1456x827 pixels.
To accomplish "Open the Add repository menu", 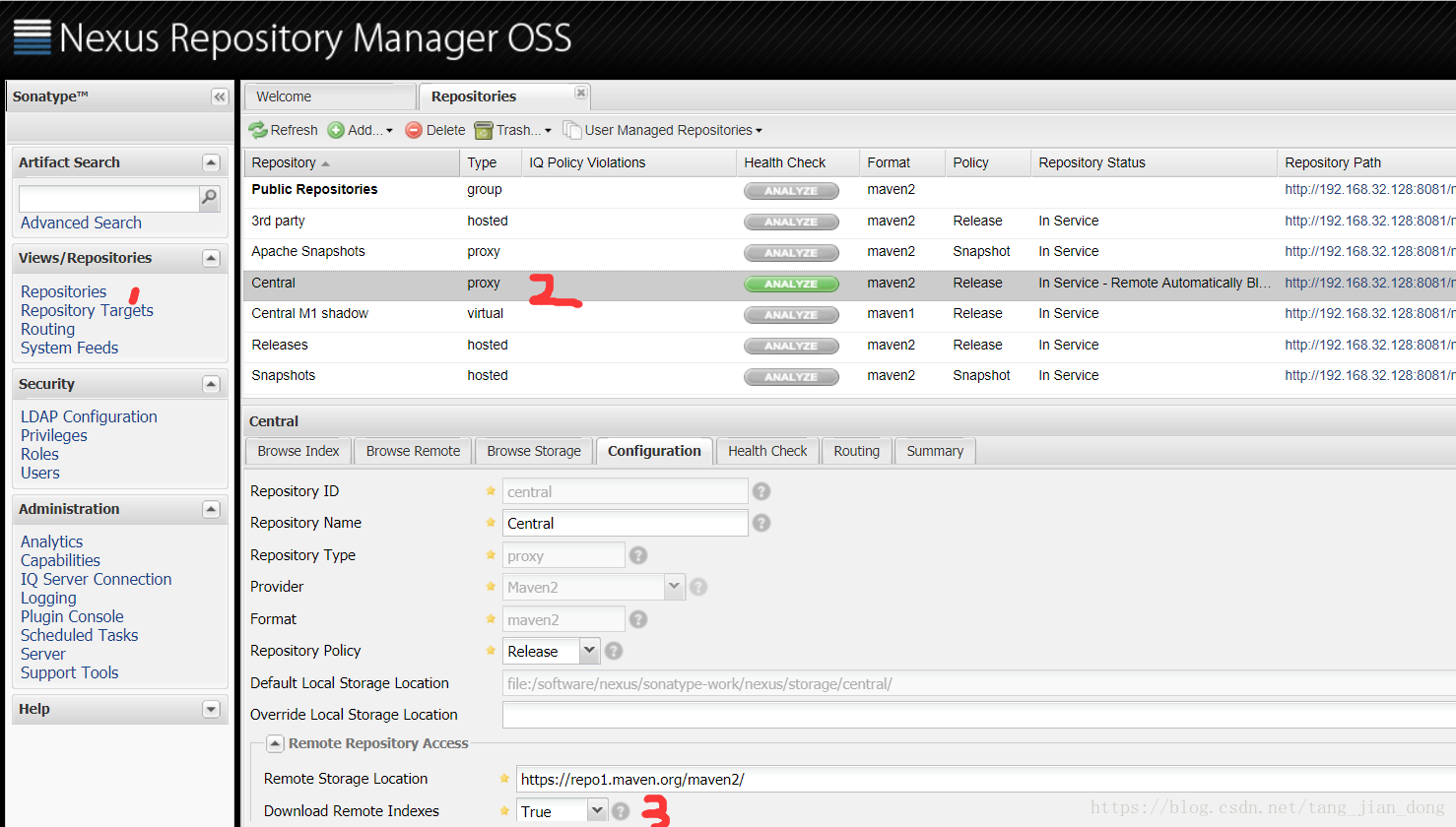I will [361, 130].
